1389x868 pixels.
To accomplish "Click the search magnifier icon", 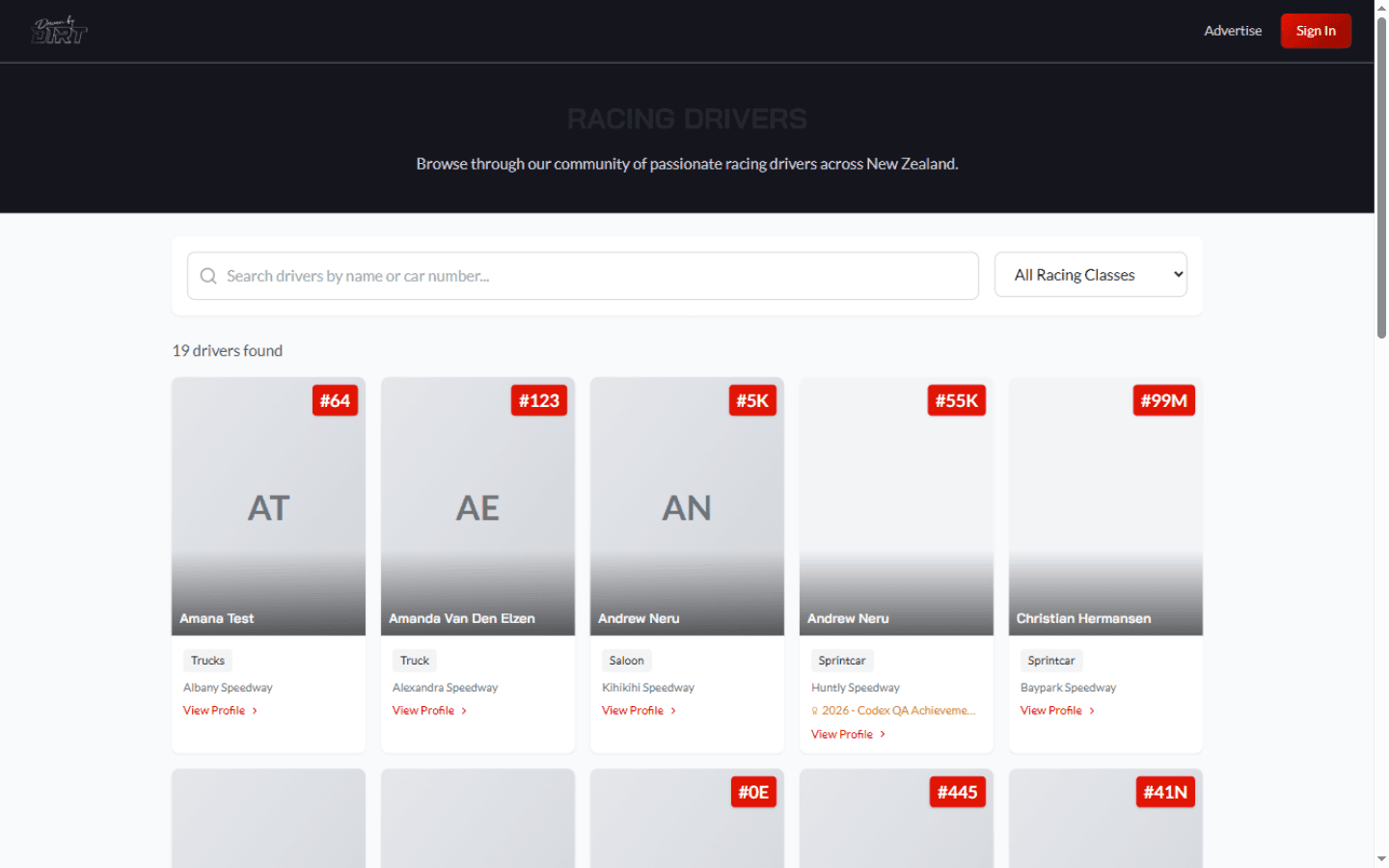I will coord(208,276).
